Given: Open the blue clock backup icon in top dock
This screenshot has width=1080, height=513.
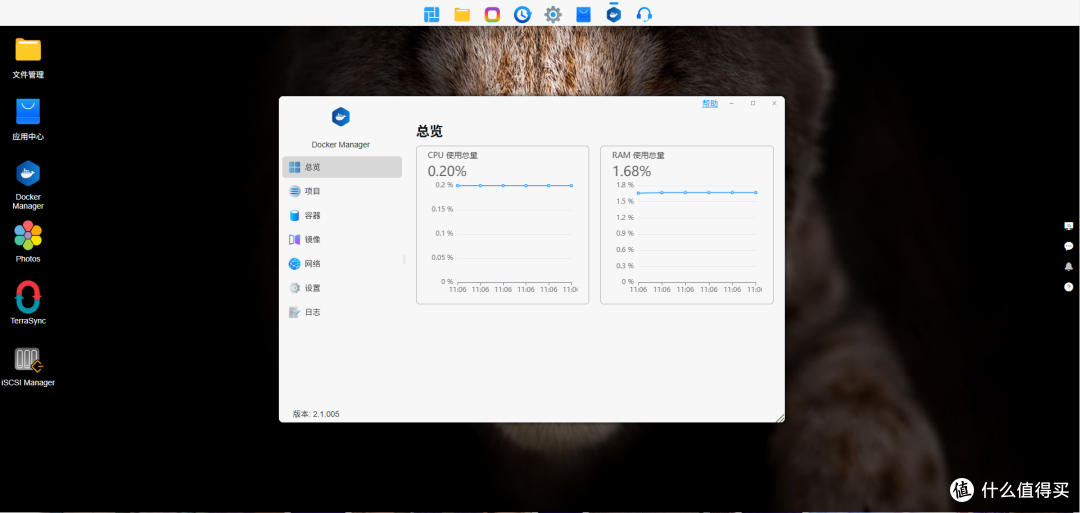Looking at the screenshot, I should (522, 14).
